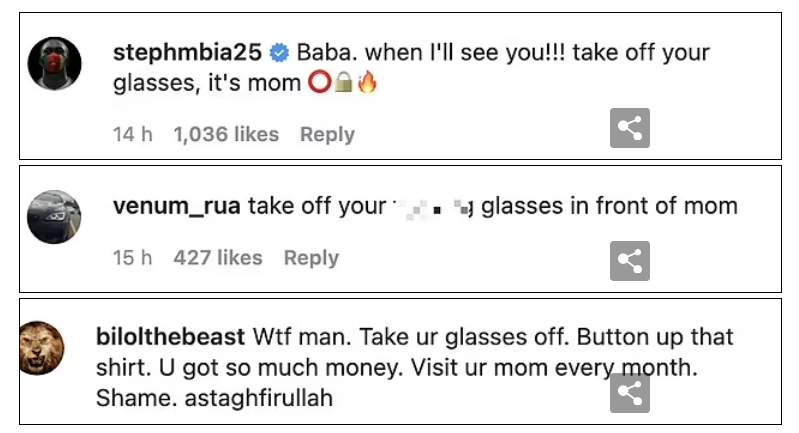Reply to stephmbia25's comment
The width and height of the screenshot is (799, 433).
point(327,134)
